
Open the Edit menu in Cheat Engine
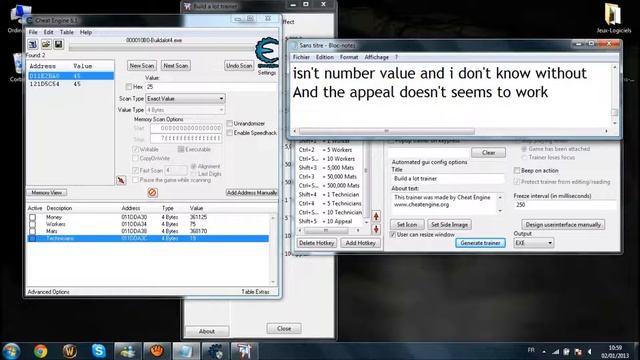[x=49, y=32]
